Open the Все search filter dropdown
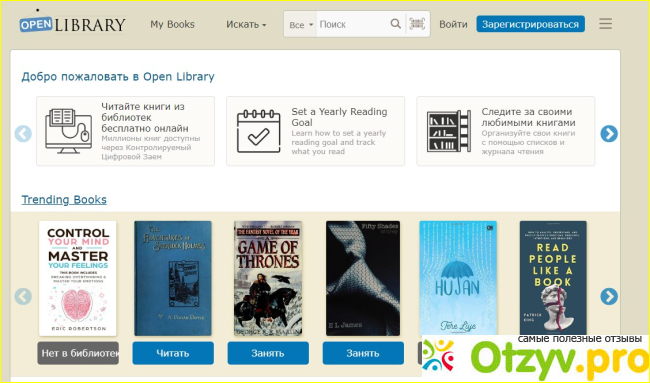650x383 pixels. pos(301,25)
